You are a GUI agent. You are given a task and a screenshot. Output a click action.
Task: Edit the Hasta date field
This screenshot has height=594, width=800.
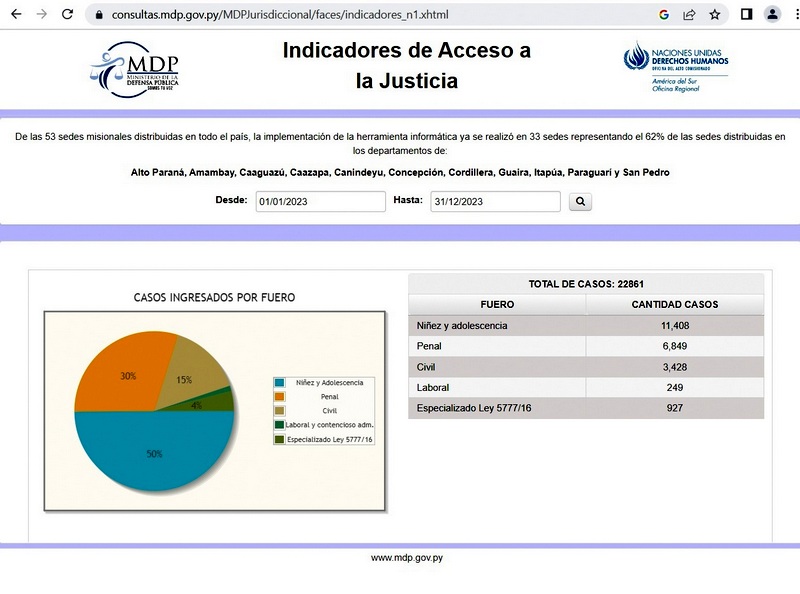(x=495, y=202)
